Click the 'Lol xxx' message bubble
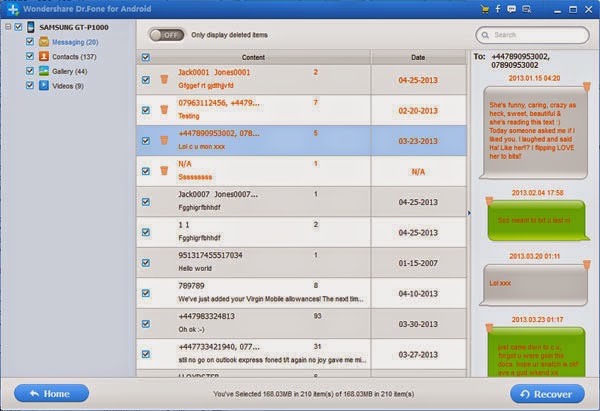600x411 pixels. 533,285
